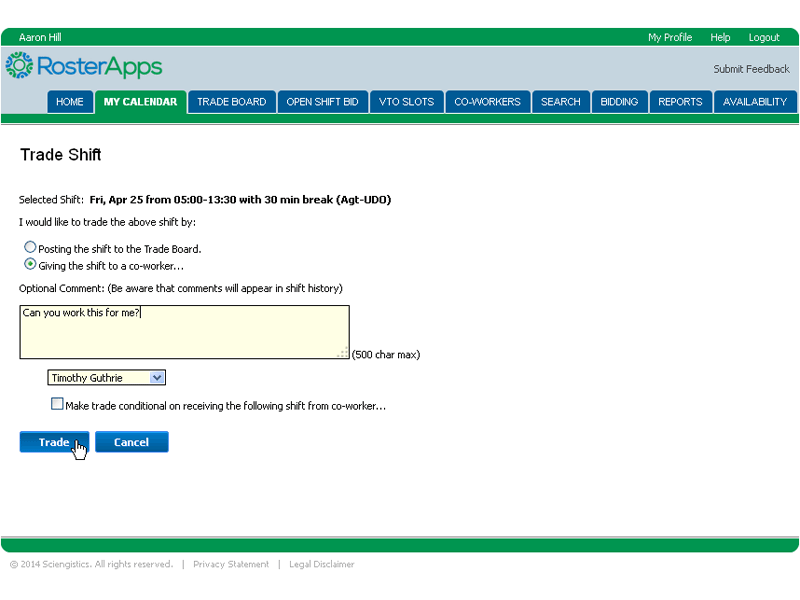Open the TRADE BOARD tab
This screenshot has height=600, width=800.
[231, 102]
